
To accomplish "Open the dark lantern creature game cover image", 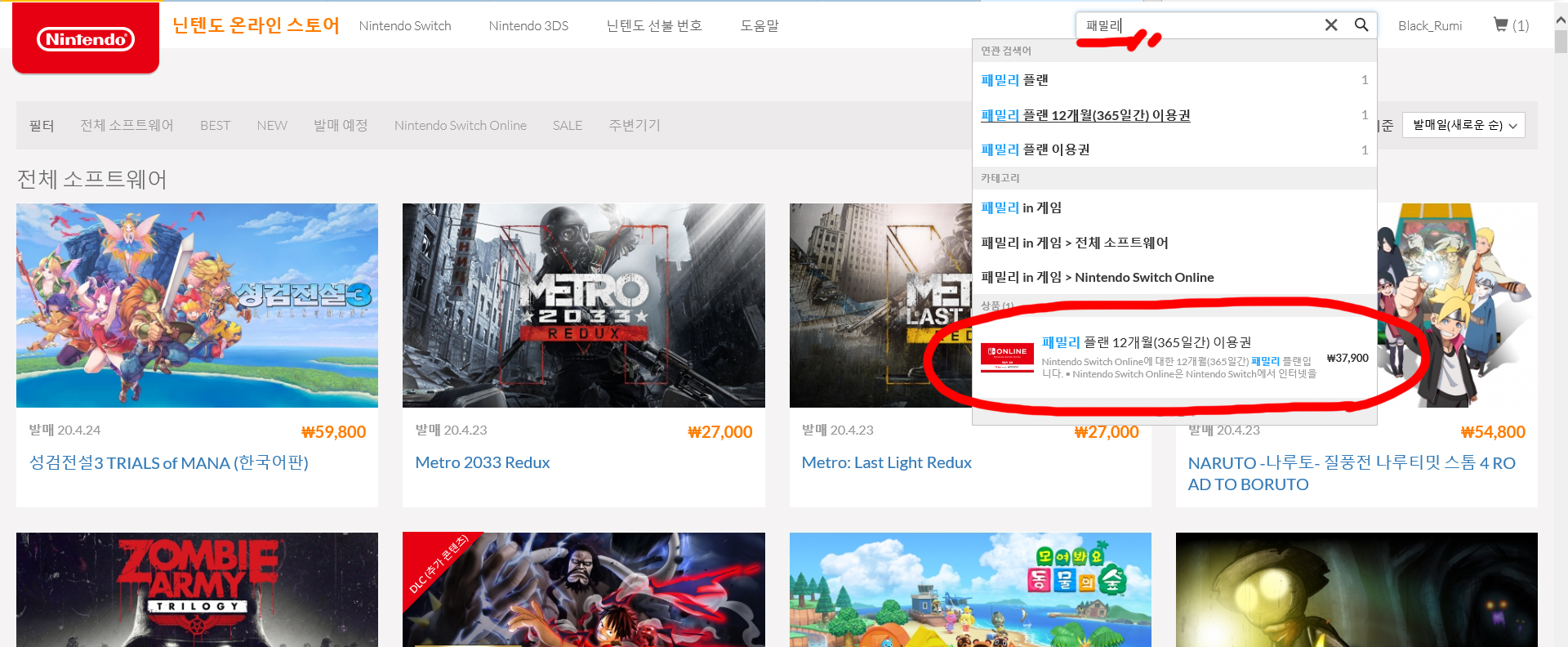I will click(x=1356, y=590).
